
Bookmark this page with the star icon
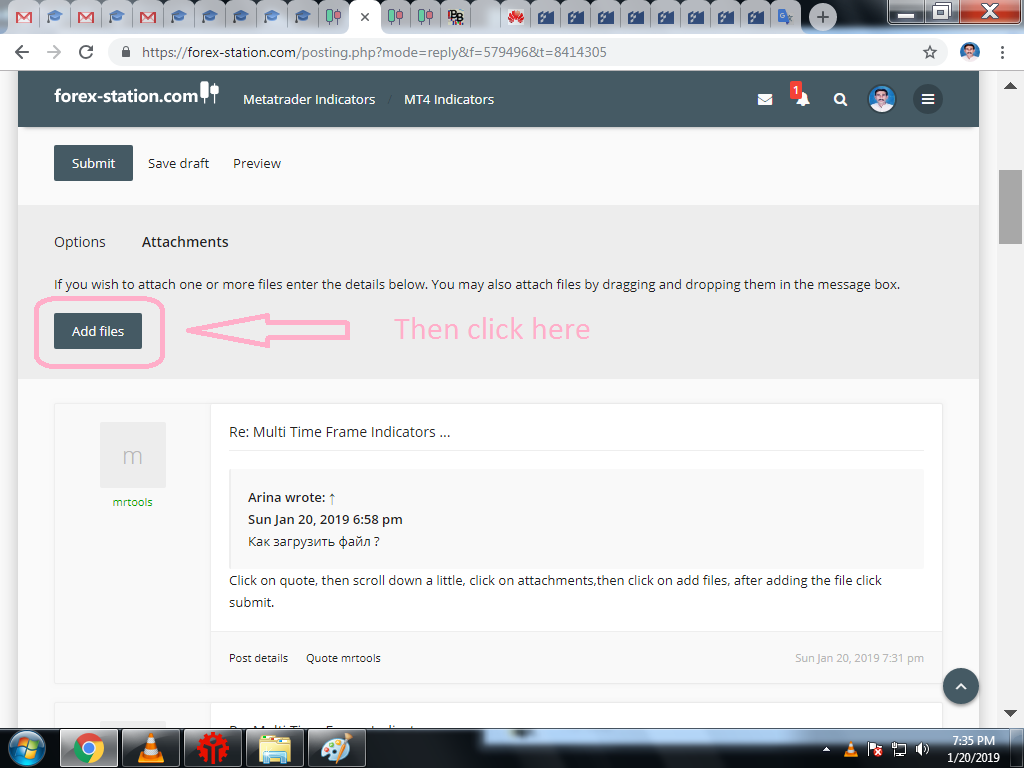click(930, 52)
